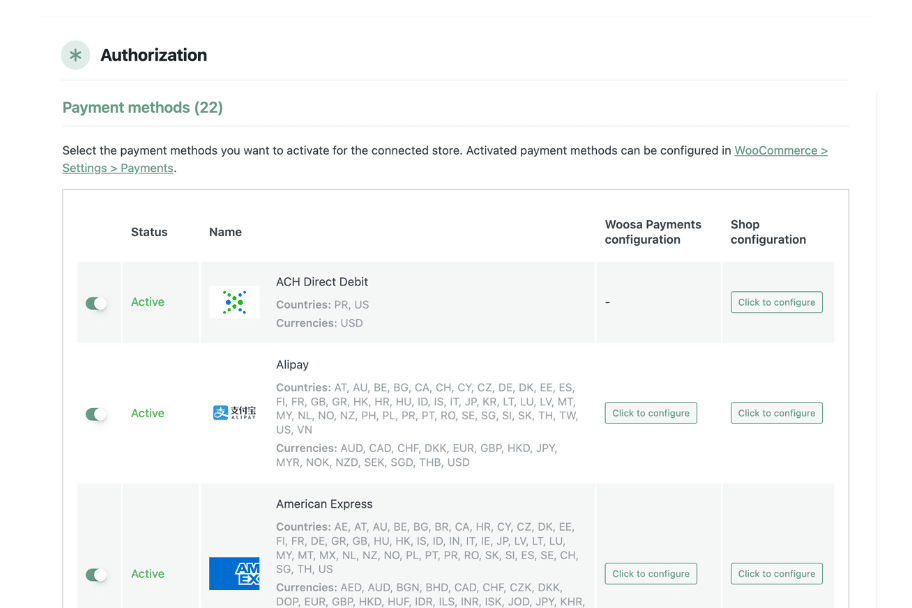
Task: Click the Shop configuration column header
Action: [767, 232]
